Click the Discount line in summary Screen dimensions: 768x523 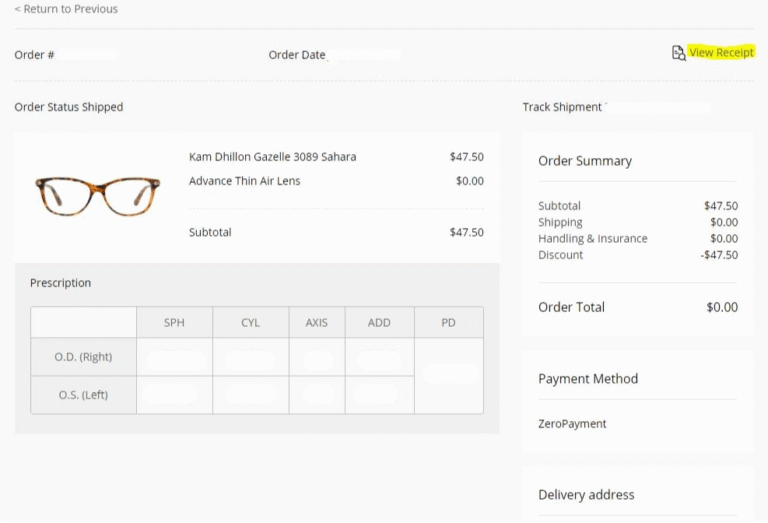point(638,255)
